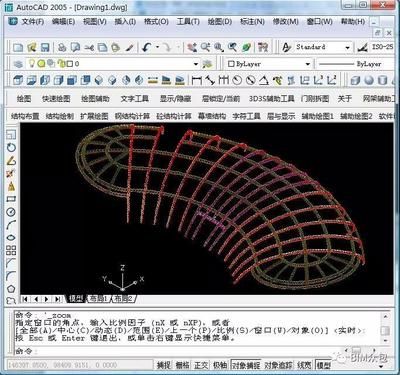The image size is (400, 375).
Task: Open the ByLayer linetype dropdown
Action: tap(355, 64)
